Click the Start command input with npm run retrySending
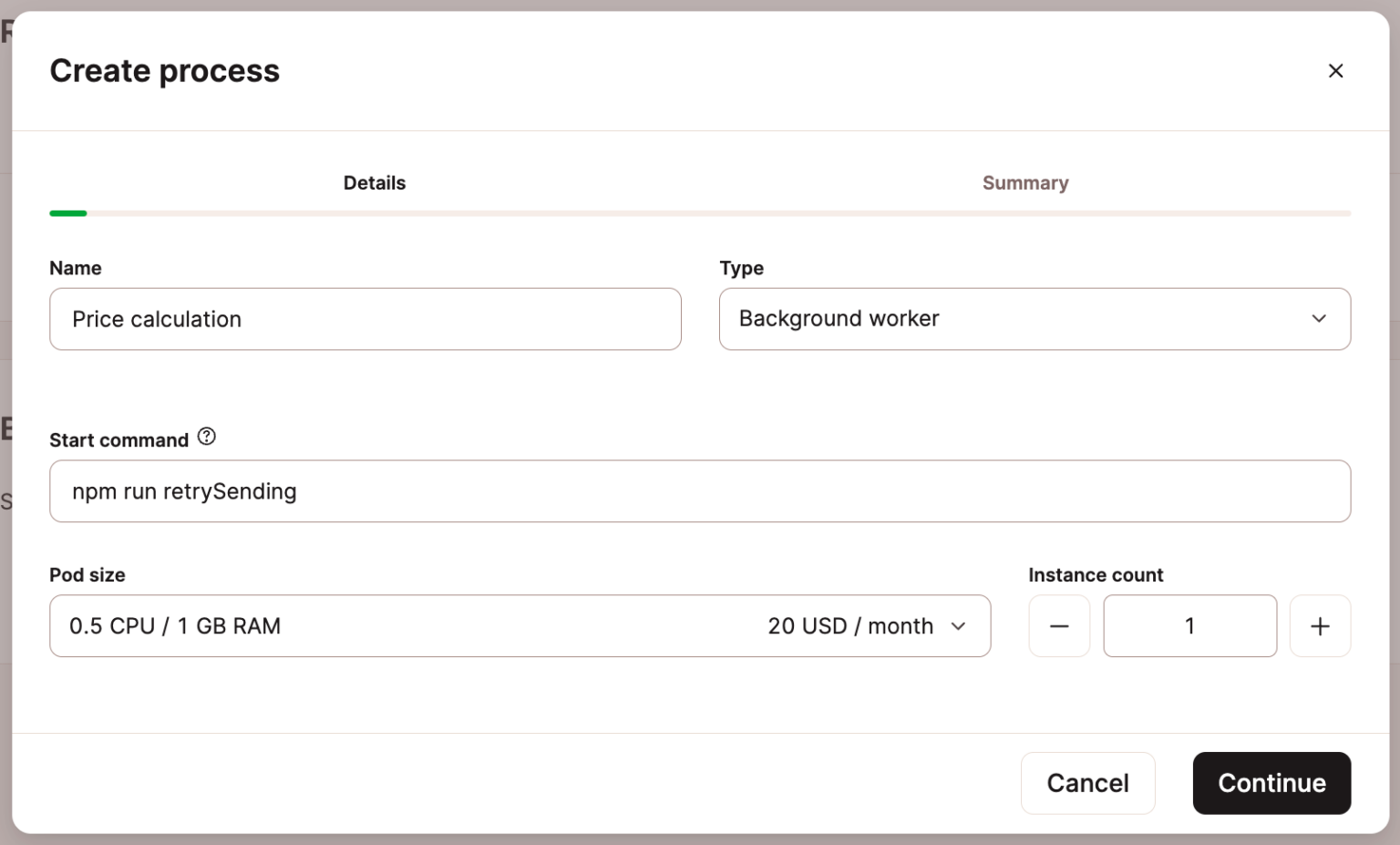Image resolution: width=1400 pixels, height=845 pixels. click(700, 491)
